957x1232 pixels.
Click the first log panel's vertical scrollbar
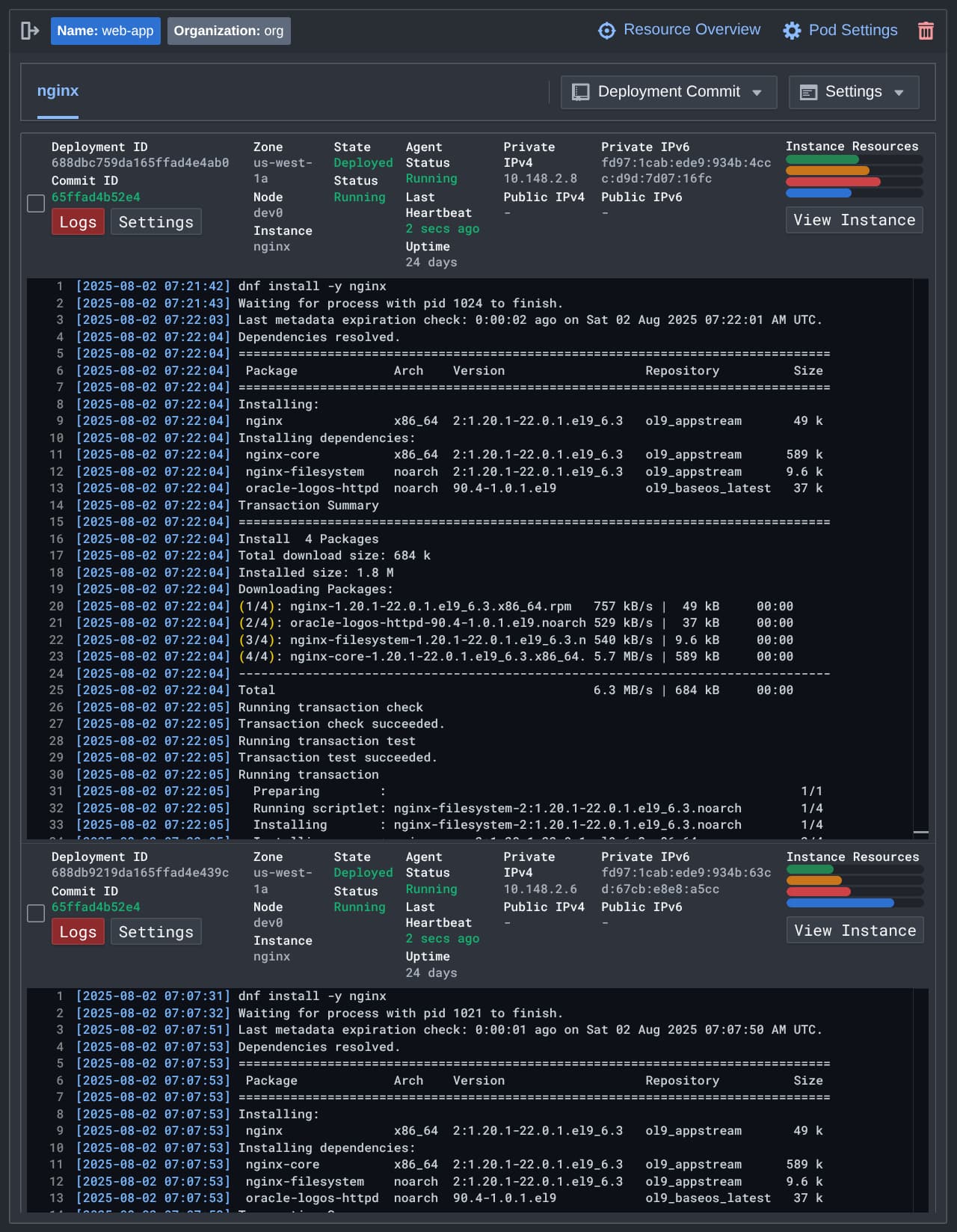920,557
